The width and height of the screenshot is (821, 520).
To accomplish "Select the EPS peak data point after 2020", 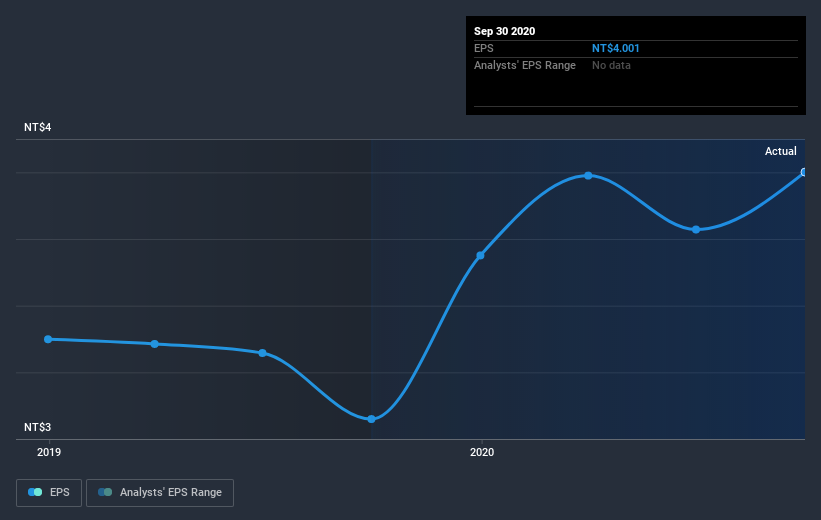I will (589, 175).
